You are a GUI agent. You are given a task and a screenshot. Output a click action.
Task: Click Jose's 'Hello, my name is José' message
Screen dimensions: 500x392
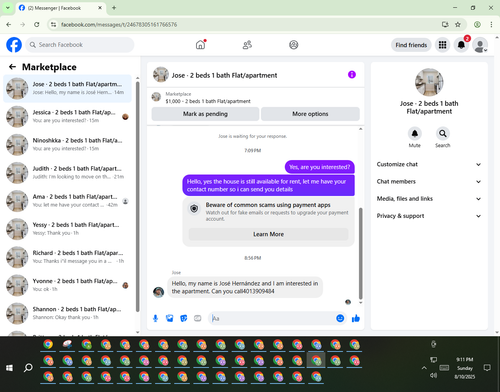point(245,287)
